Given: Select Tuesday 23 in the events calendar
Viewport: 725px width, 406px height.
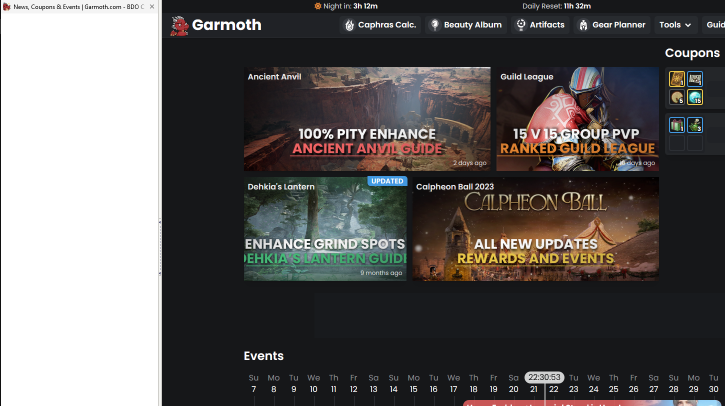Looking at the screenshot, I should (x=573, y=384).
